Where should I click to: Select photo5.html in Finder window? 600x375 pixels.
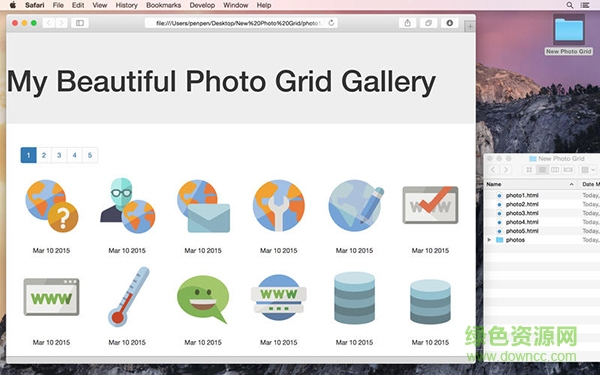point(522,231)
